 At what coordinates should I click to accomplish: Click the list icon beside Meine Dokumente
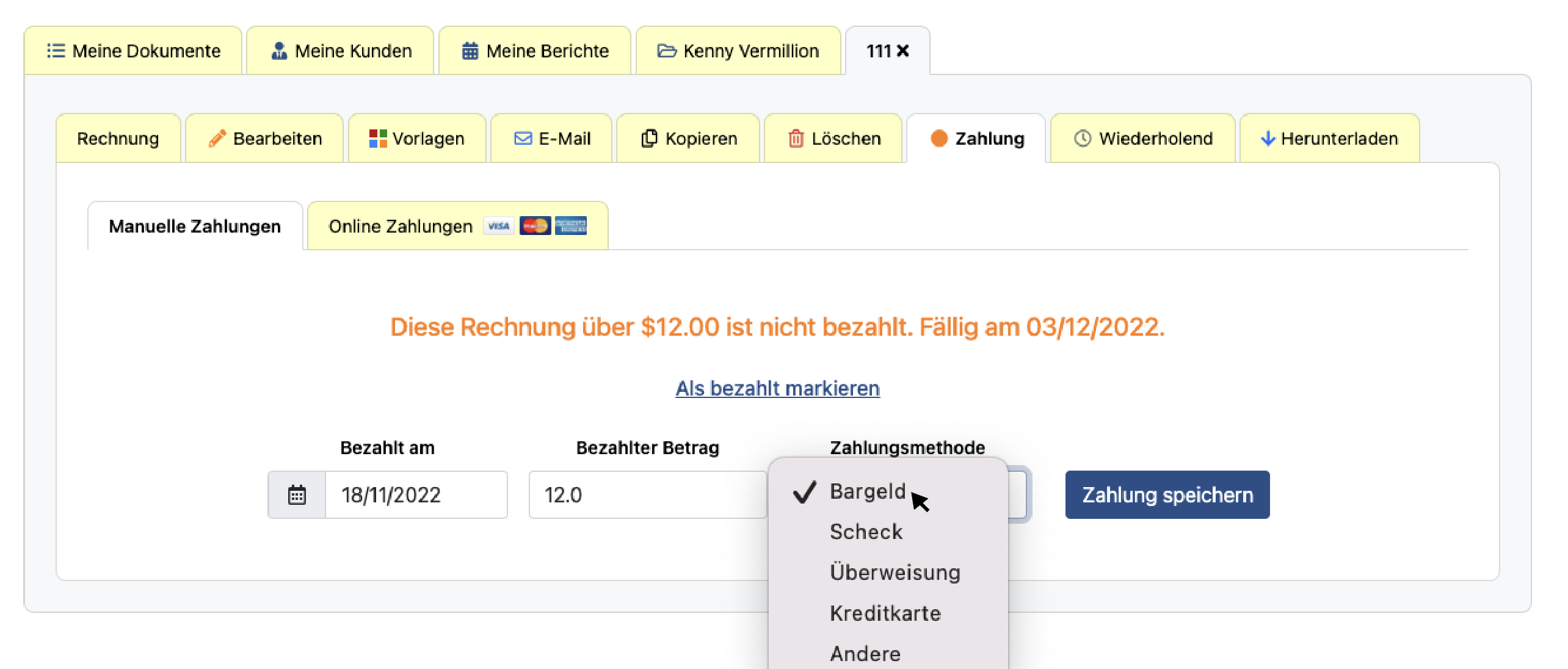click(x=56, y=51)
